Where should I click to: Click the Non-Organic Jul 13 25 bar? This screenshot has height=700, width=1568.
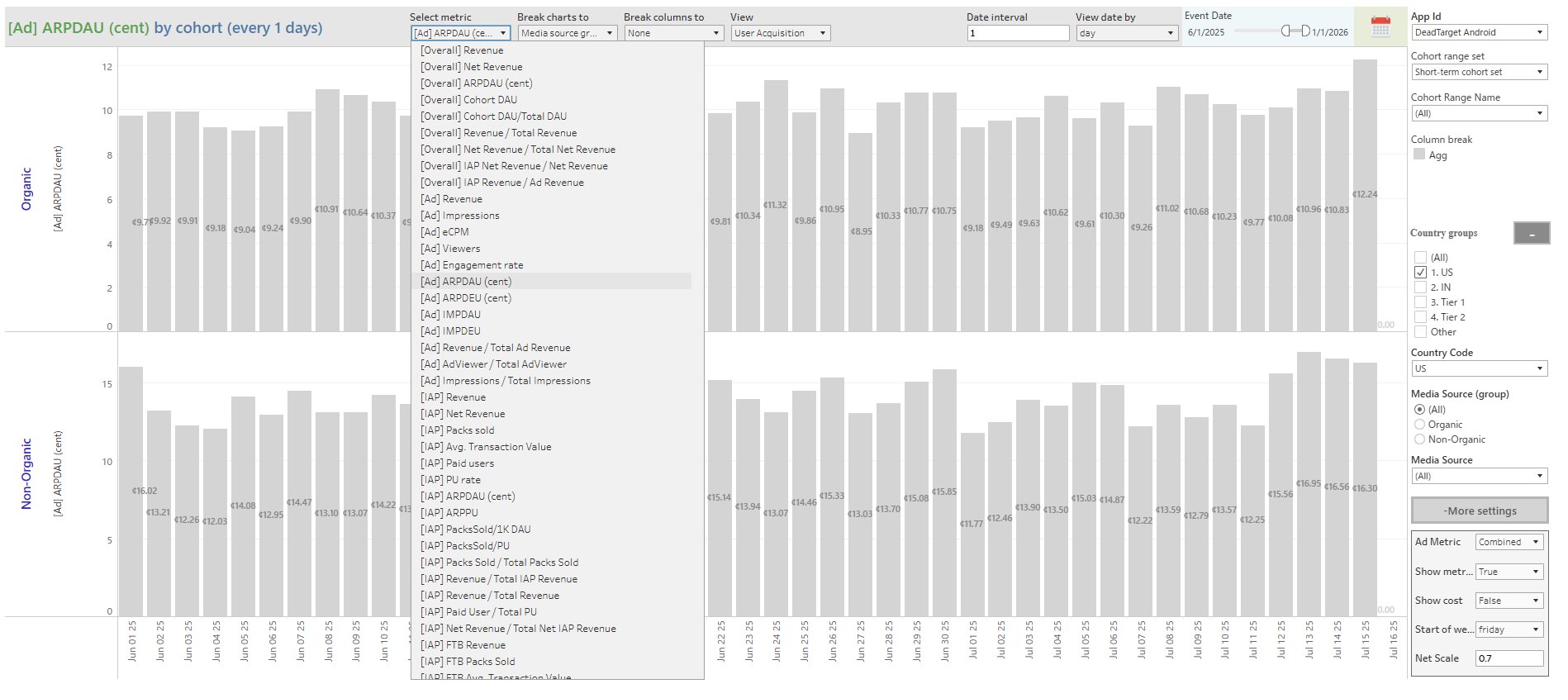pos(1308,484)
